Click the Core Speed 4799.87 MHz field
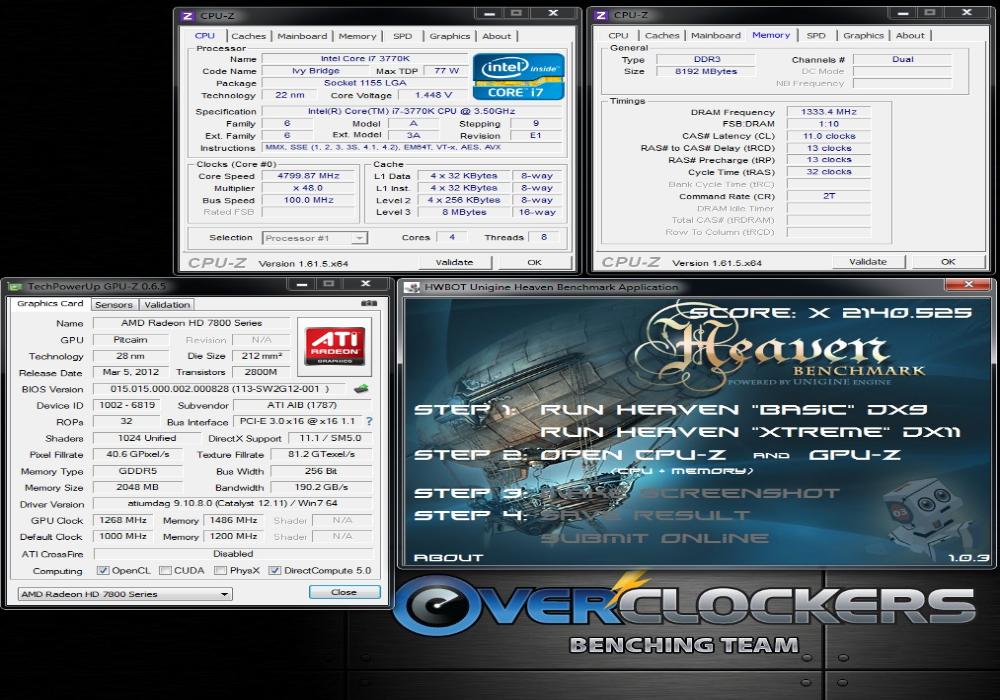The image size is (1000, 700). [x=308, y=176]
